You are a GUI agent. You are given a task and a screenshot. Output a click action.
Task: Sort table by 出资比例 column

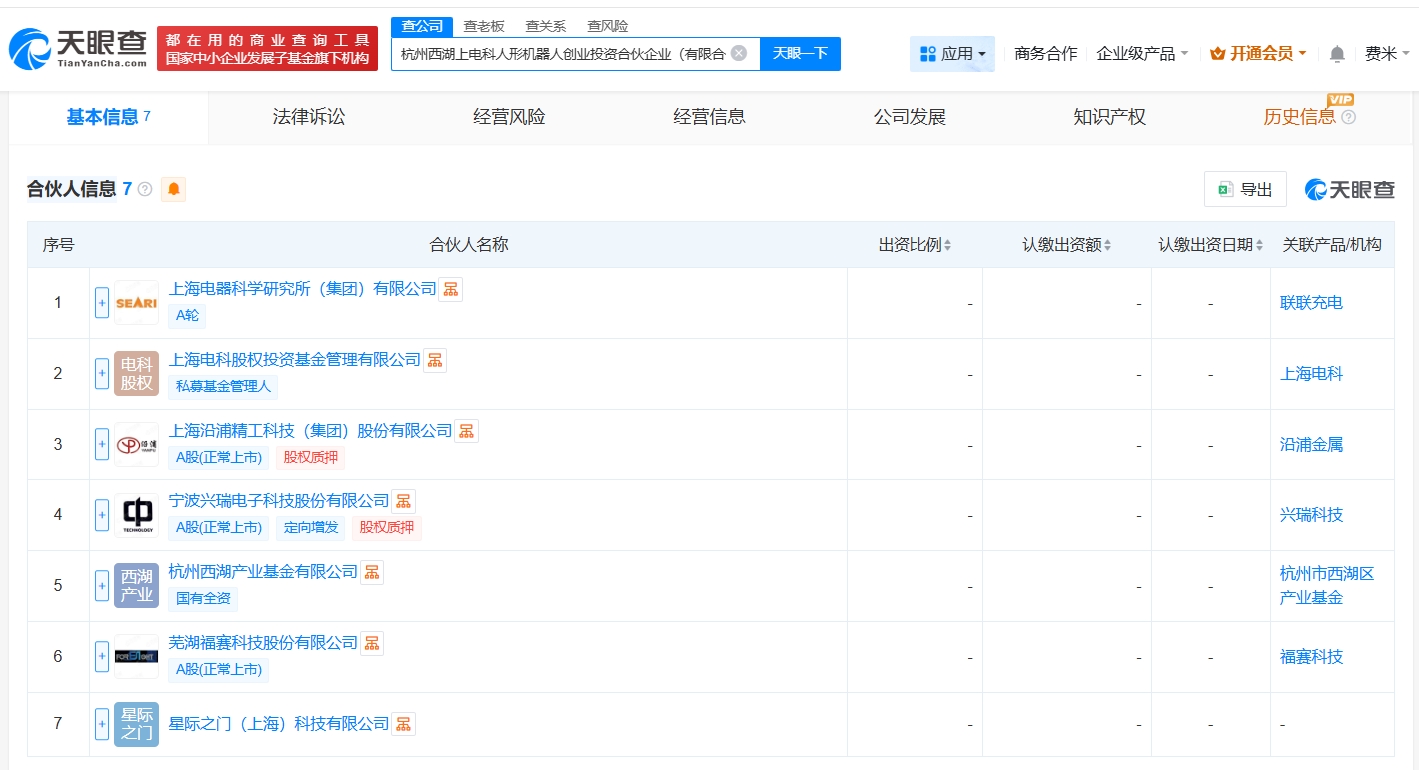915,245
